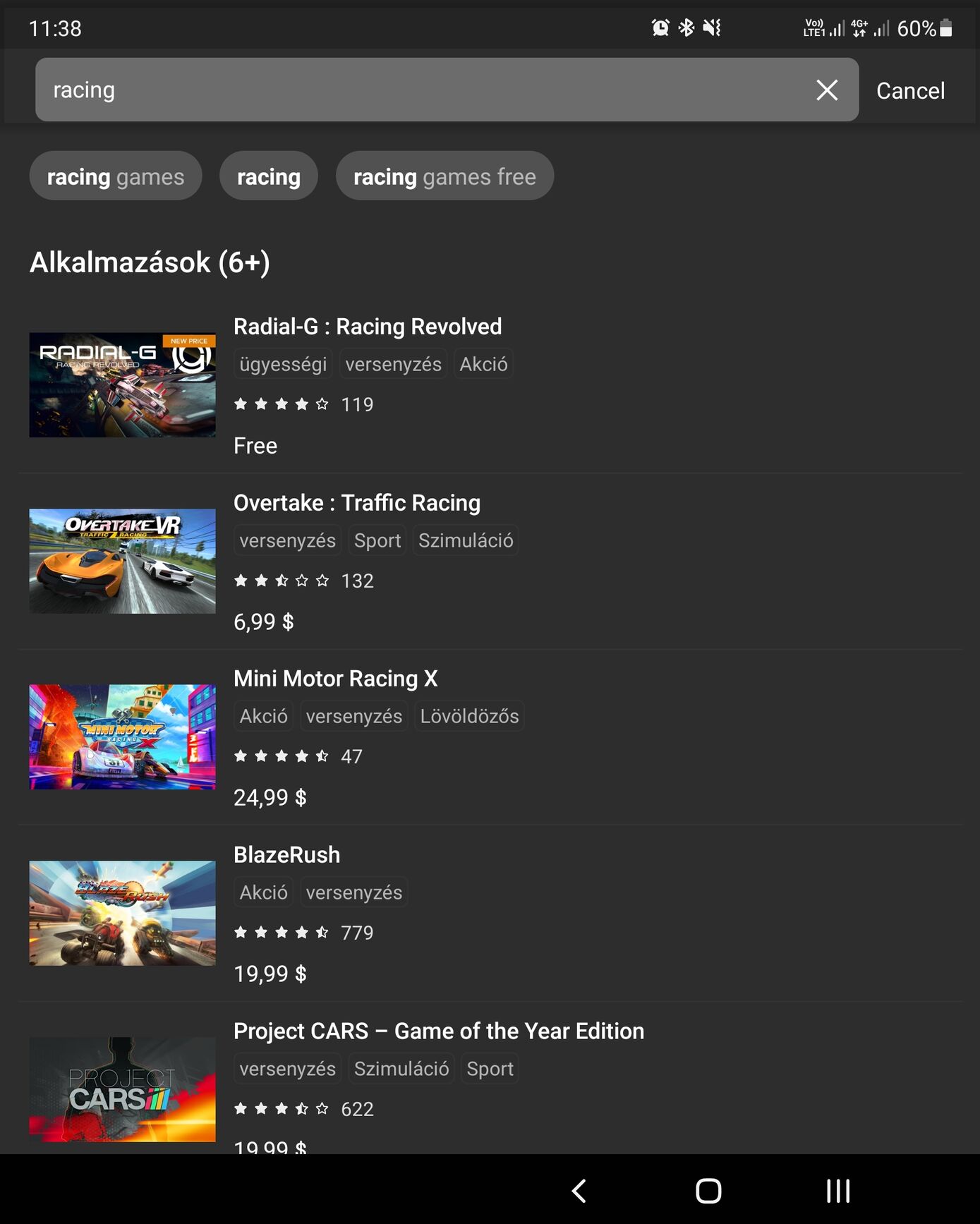Open Mini Motor Racing X thumbnail

(123, 737)
